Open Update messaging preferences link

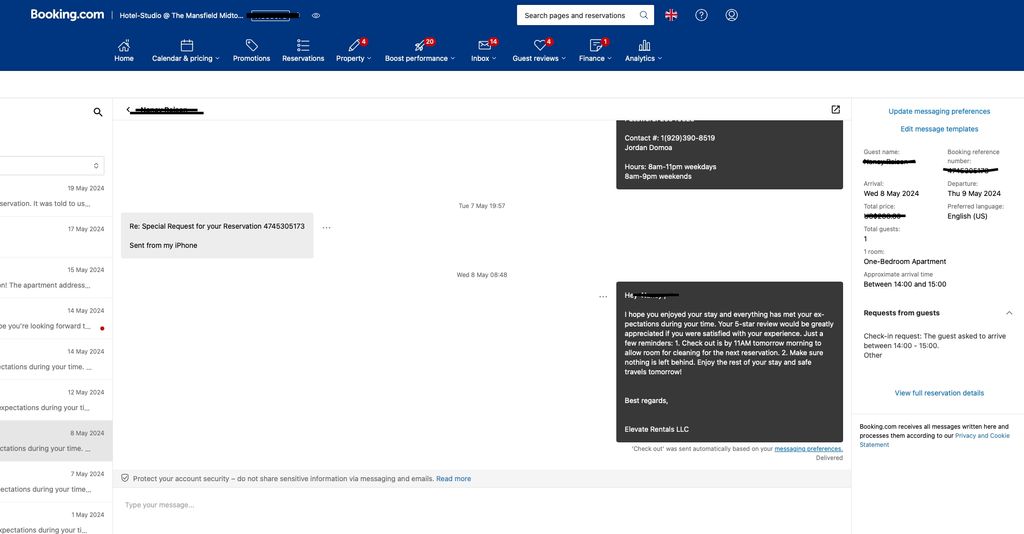pos(939,112)
